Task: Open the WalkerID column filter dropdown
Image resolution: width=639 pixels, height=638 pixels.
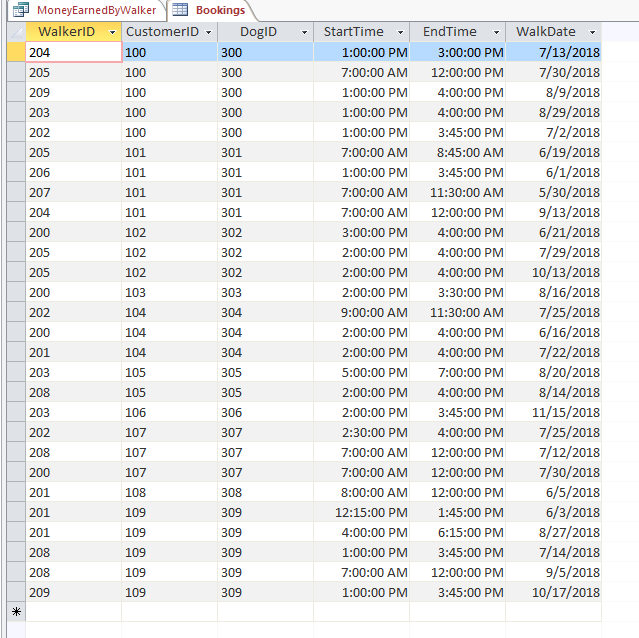Action: pyautogui.click(x=112, y=32)
